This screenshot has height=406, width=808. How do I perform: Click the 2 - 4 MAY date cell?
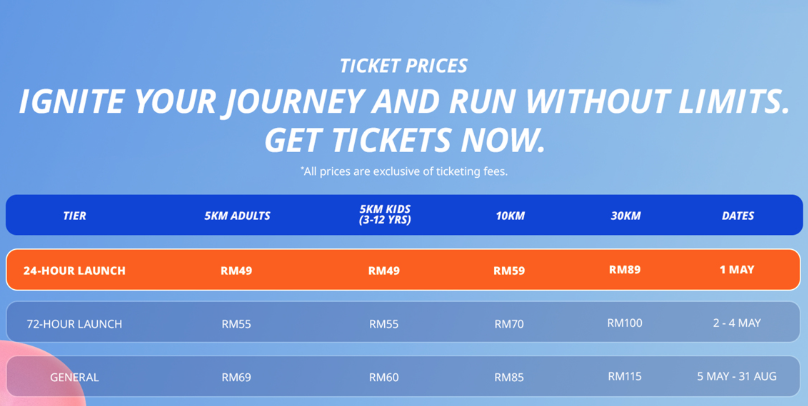pyautogui.click(x=737, y=323)
